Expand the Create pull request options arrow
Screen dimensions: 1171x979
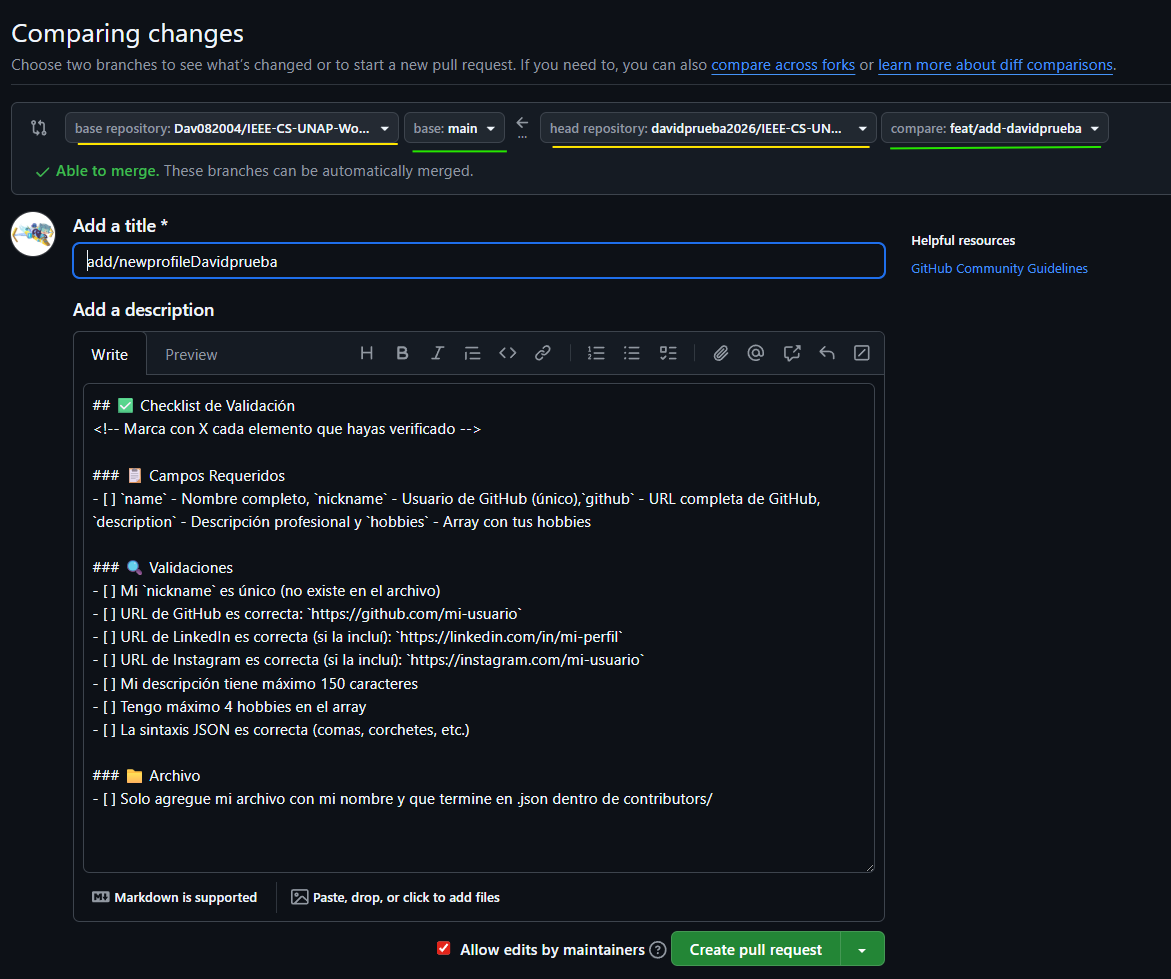(863, 949)
